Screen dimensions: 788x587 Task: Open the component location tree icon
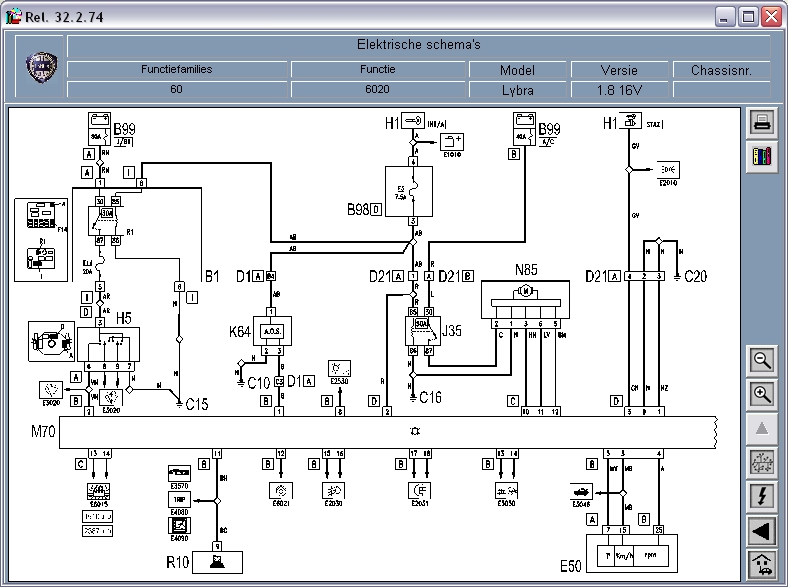761,462
